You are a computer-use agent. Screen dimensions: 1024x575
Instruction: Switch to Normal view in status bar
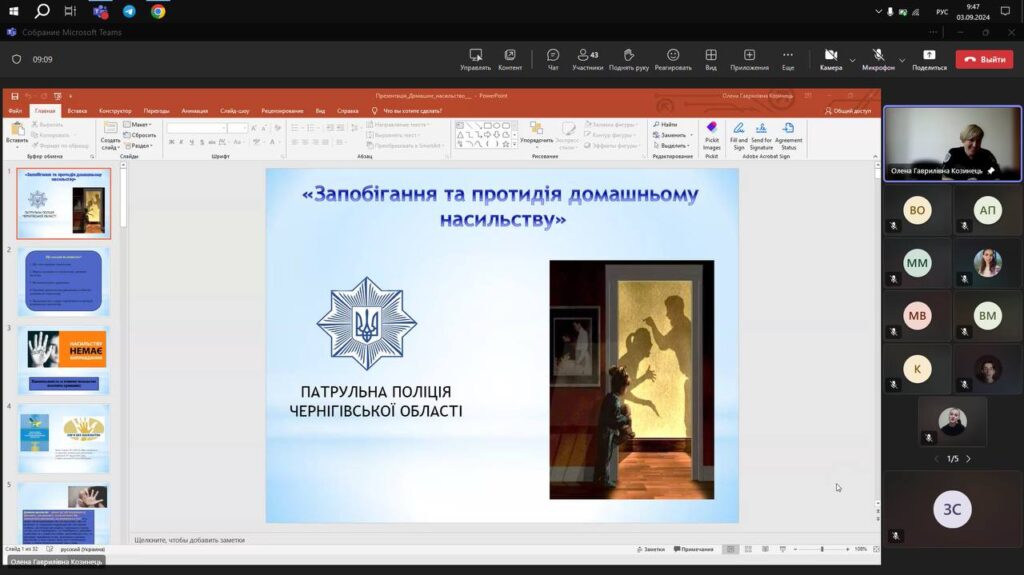tap(731, 550)
